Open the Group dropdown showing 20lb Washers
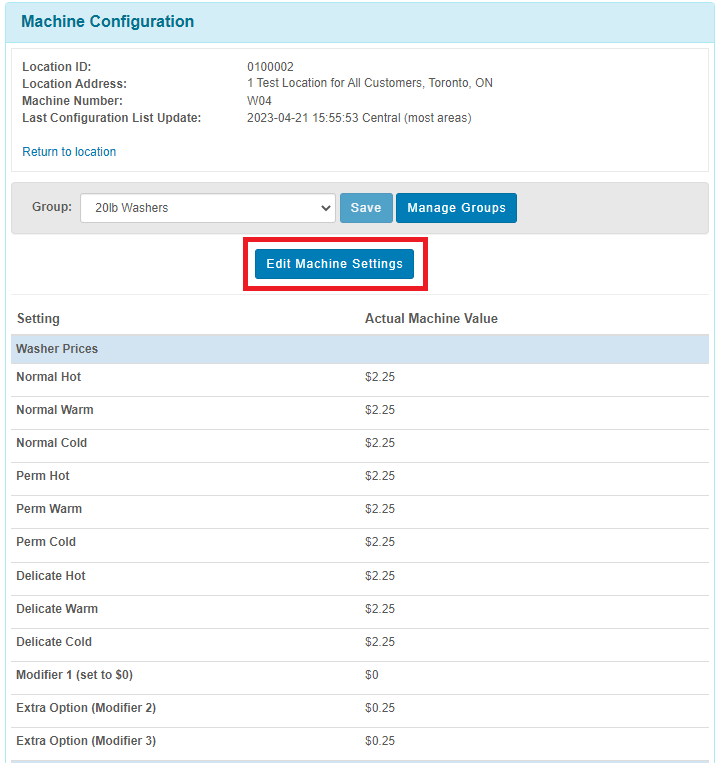719x765 pixels. pyautogui.click(x=208, y=208)
